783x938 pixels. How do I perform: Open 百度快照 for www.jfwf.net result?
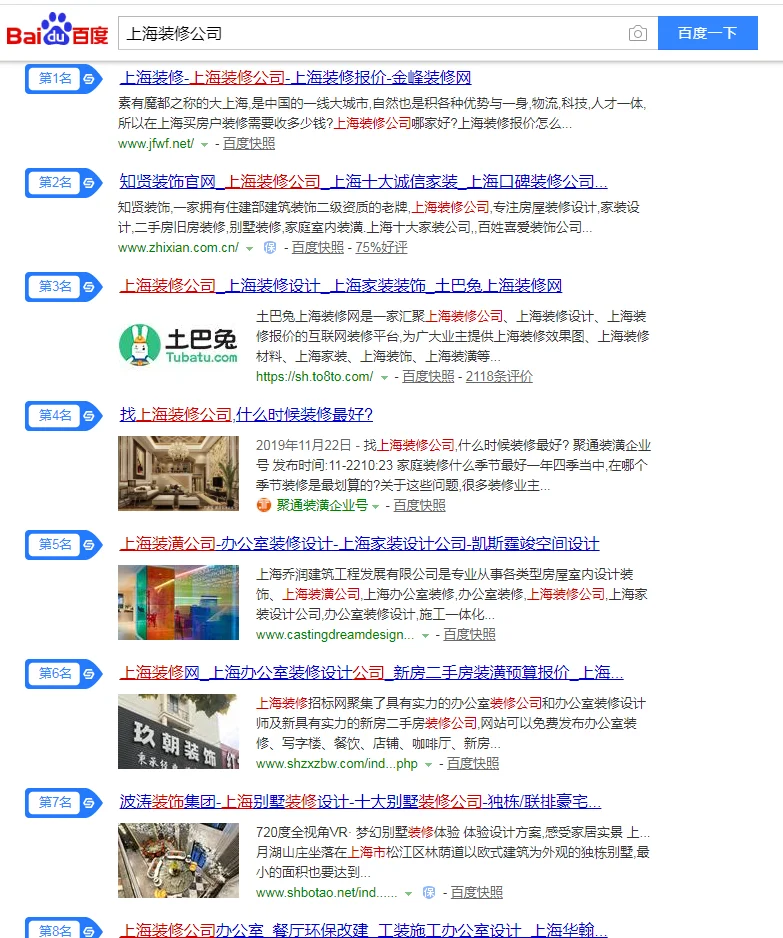249,144
